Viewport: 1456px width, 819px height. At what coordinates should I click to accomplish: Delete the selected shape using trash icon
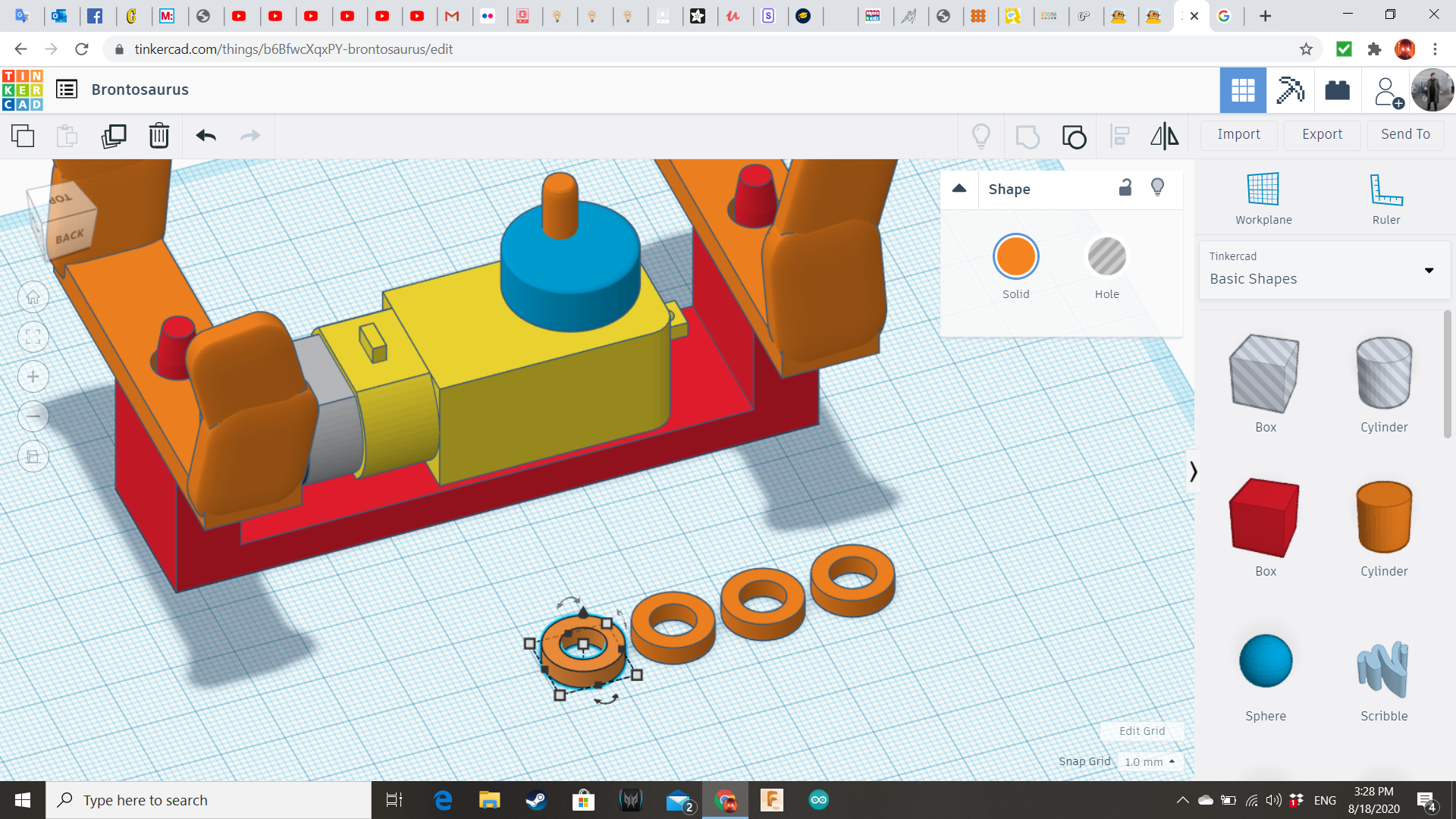point(158,136)
